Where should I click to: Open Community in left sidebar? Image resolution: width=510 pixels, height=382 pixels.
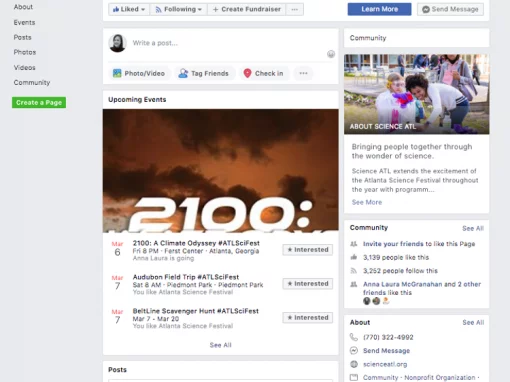point(32,82)
